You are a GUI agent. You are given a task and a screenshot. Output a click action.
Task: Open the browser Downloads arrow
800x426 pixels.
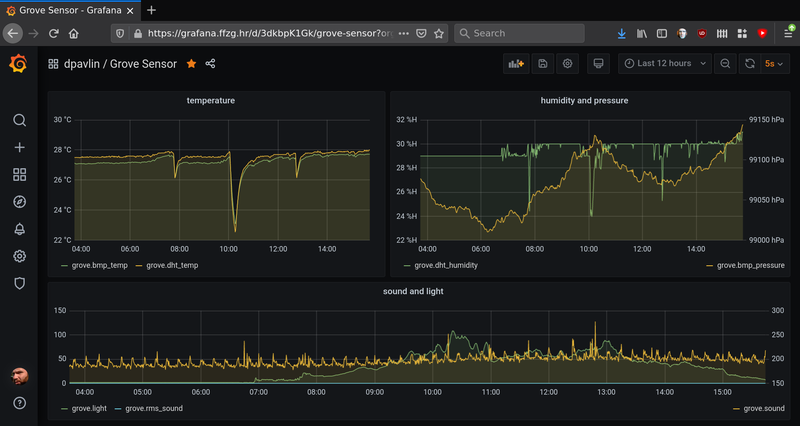tap(621, 33)
